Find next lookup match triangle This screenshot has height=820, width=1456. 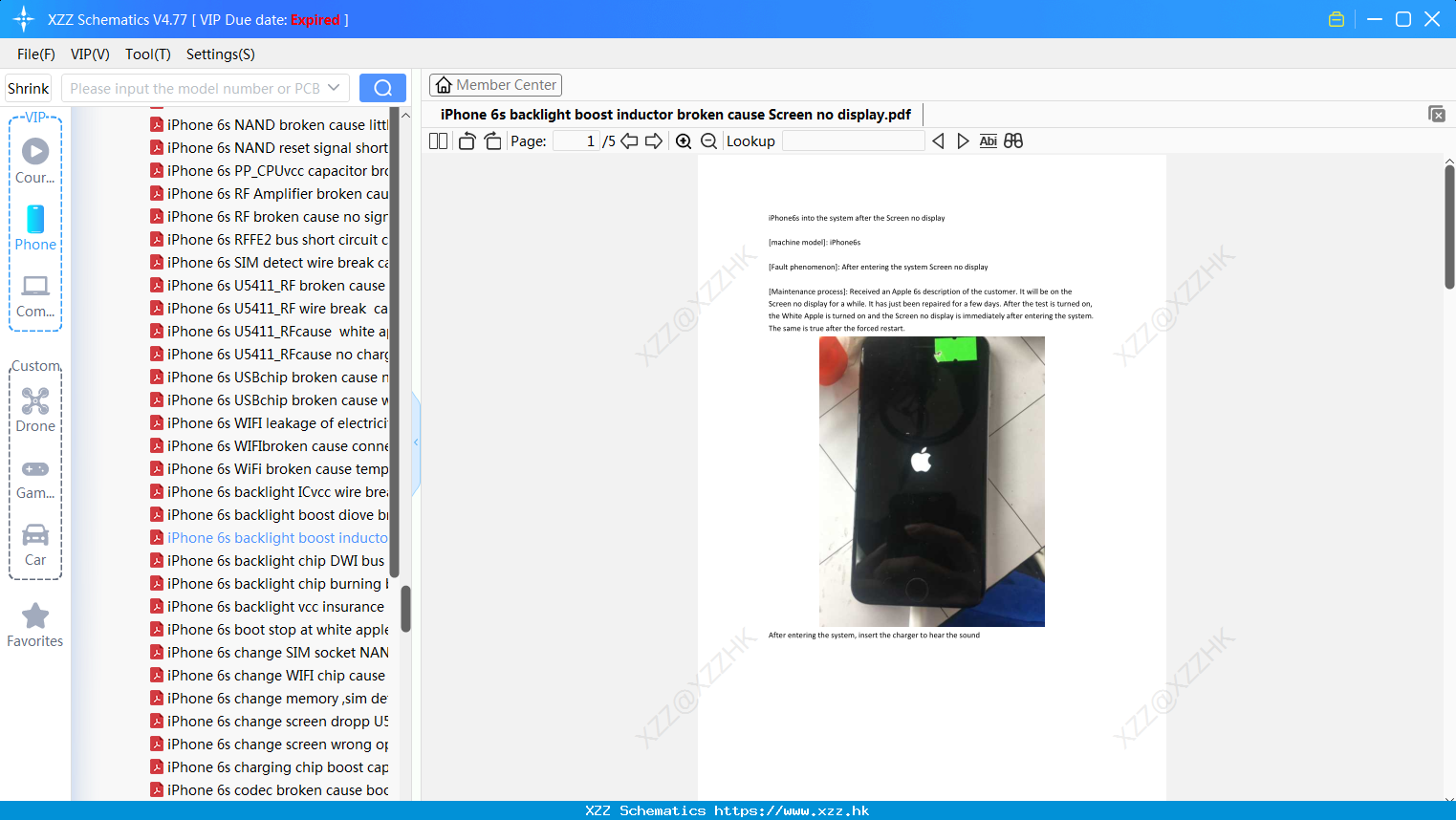tap(963, 141)
